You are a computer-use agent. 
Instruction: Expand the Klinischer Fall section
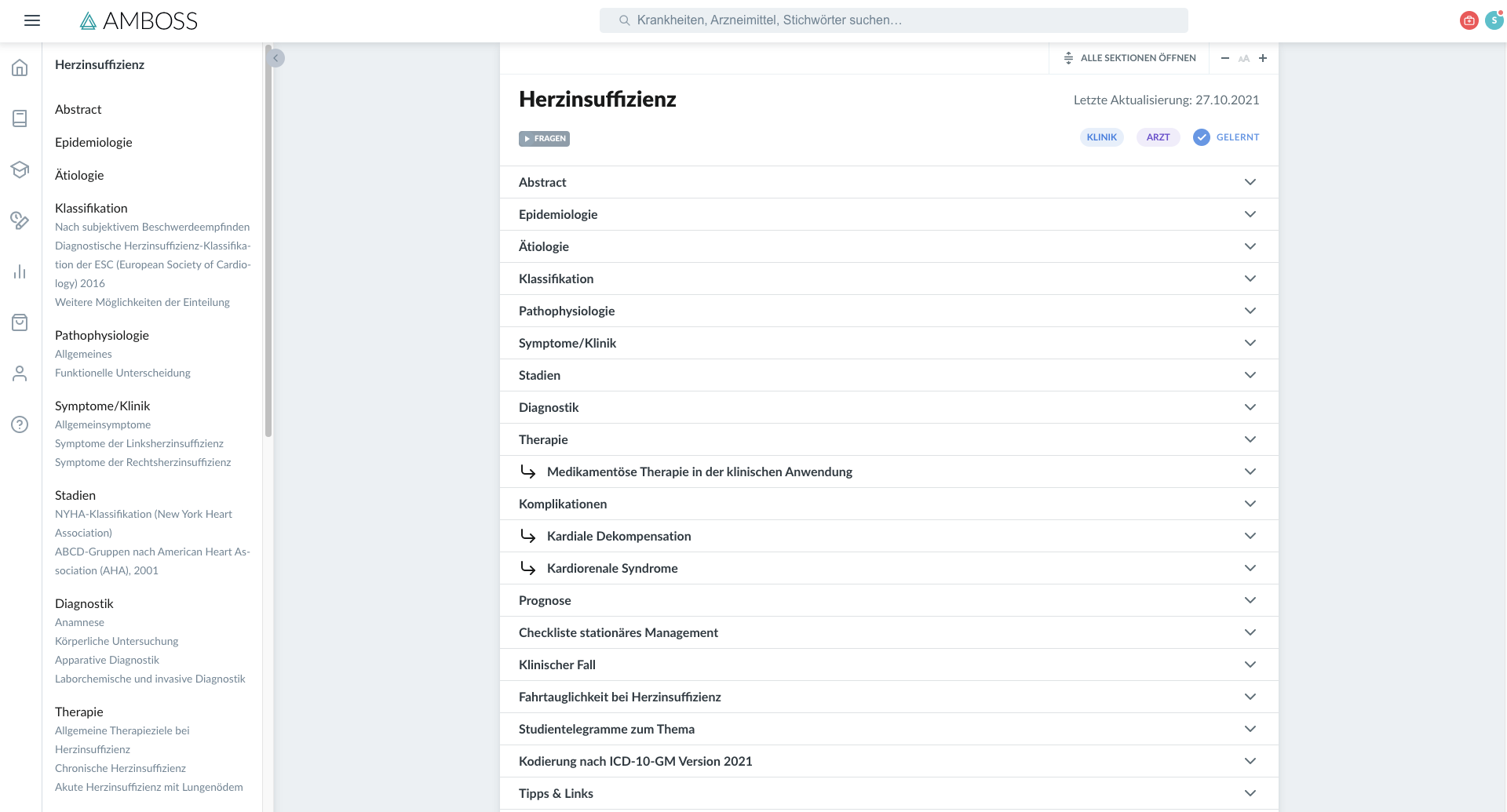click(x=889, y=665)
